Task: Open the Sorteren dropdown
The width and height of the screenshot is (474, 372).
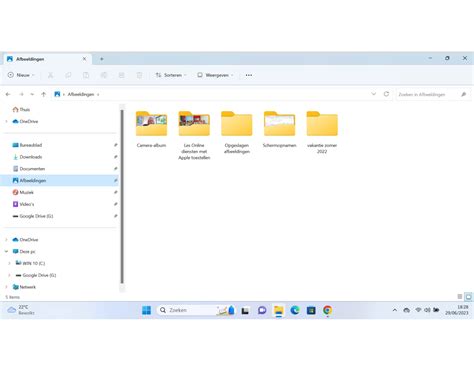Action: (x=171, y=75)
